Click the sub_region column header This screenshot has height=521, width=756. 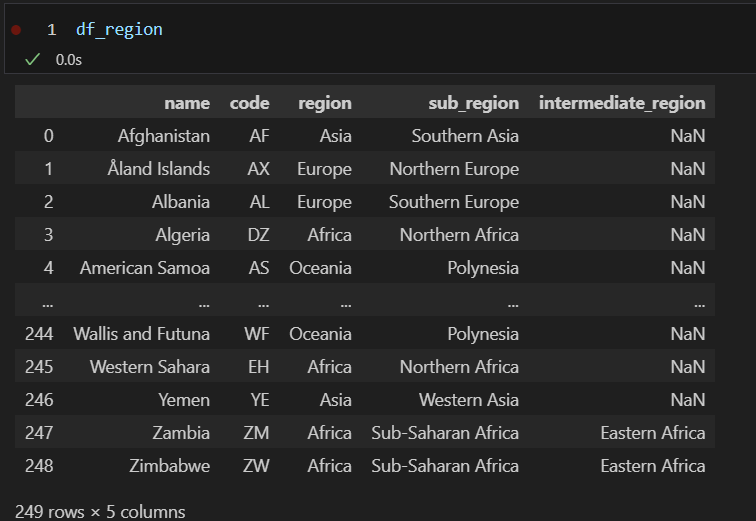(x=473, y=103)
